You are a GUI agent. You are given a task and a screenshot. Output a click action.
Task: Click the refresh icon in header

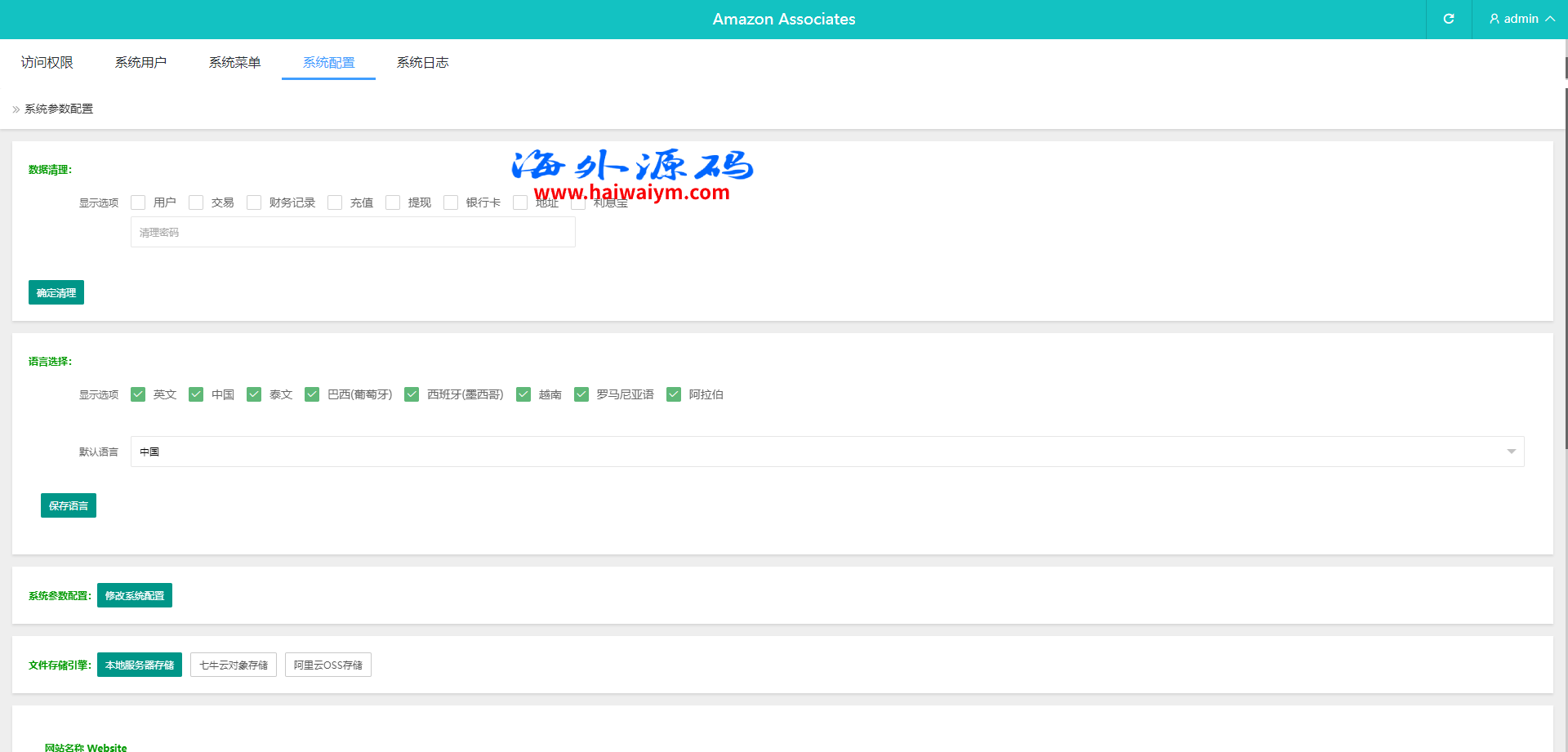pyautogui.click(x=1449, y=19)
